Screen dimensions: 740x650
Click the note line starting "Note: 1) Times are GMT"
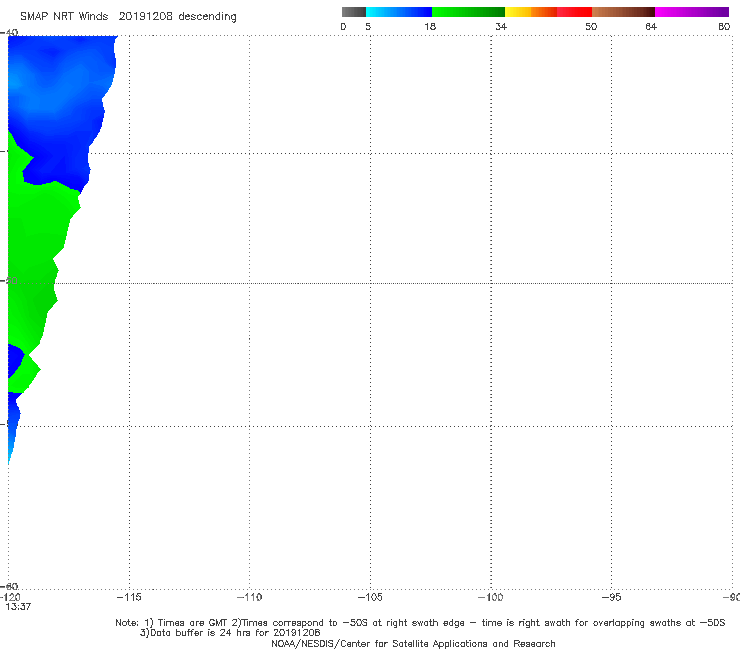[x=420, y=623]
